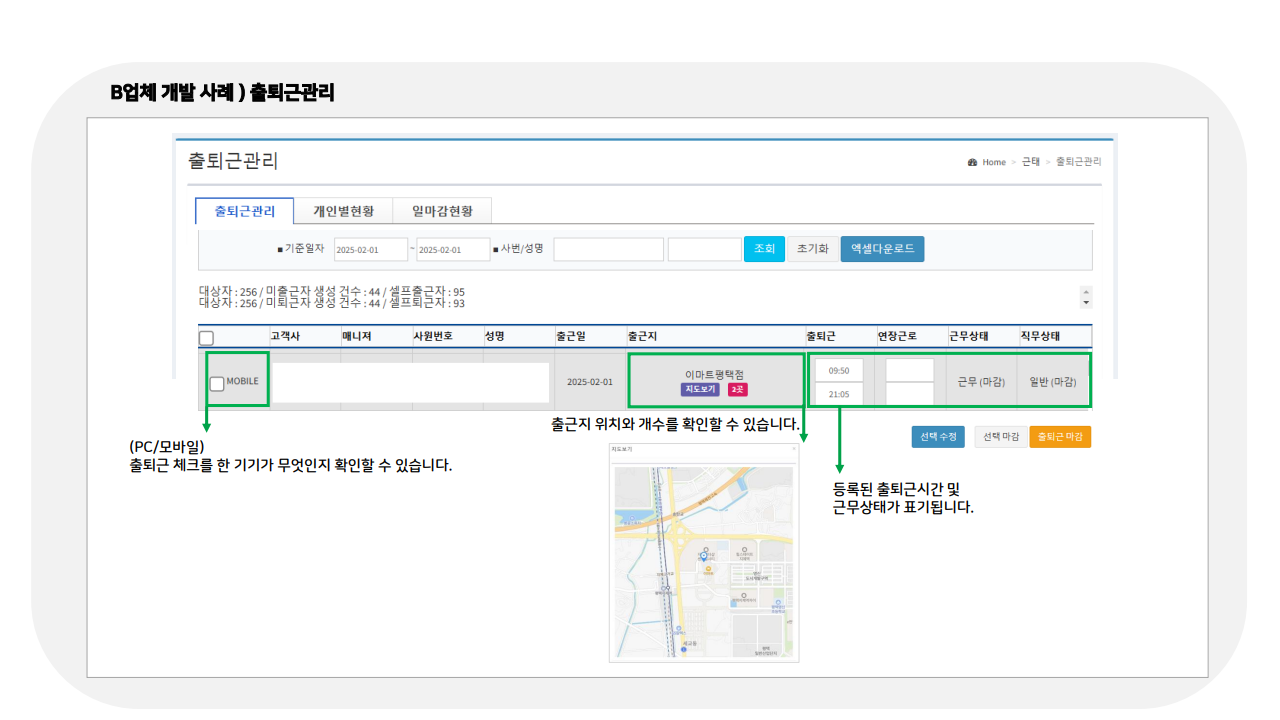
Task: Open the 지도보기 map badge in the 출근지 cell
Action: [700, 388]
